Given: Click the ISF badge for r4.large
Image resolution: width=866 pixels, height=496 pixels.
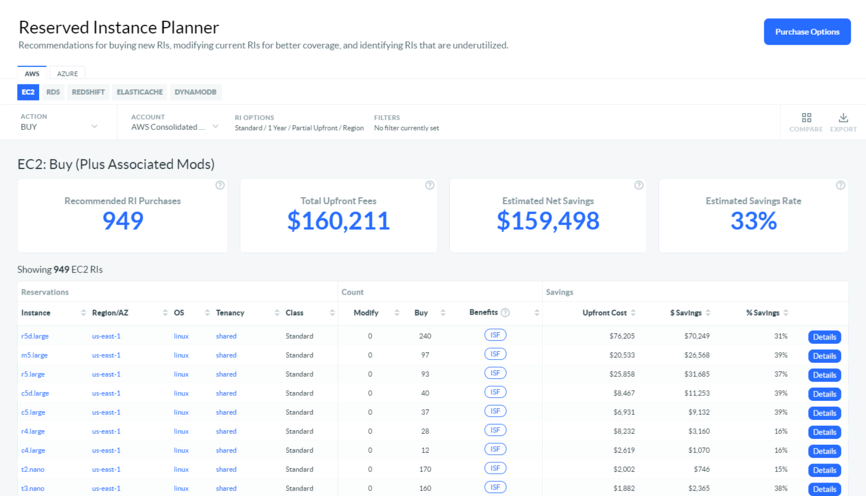Looking at the screenshot, I should click(495, 430).
